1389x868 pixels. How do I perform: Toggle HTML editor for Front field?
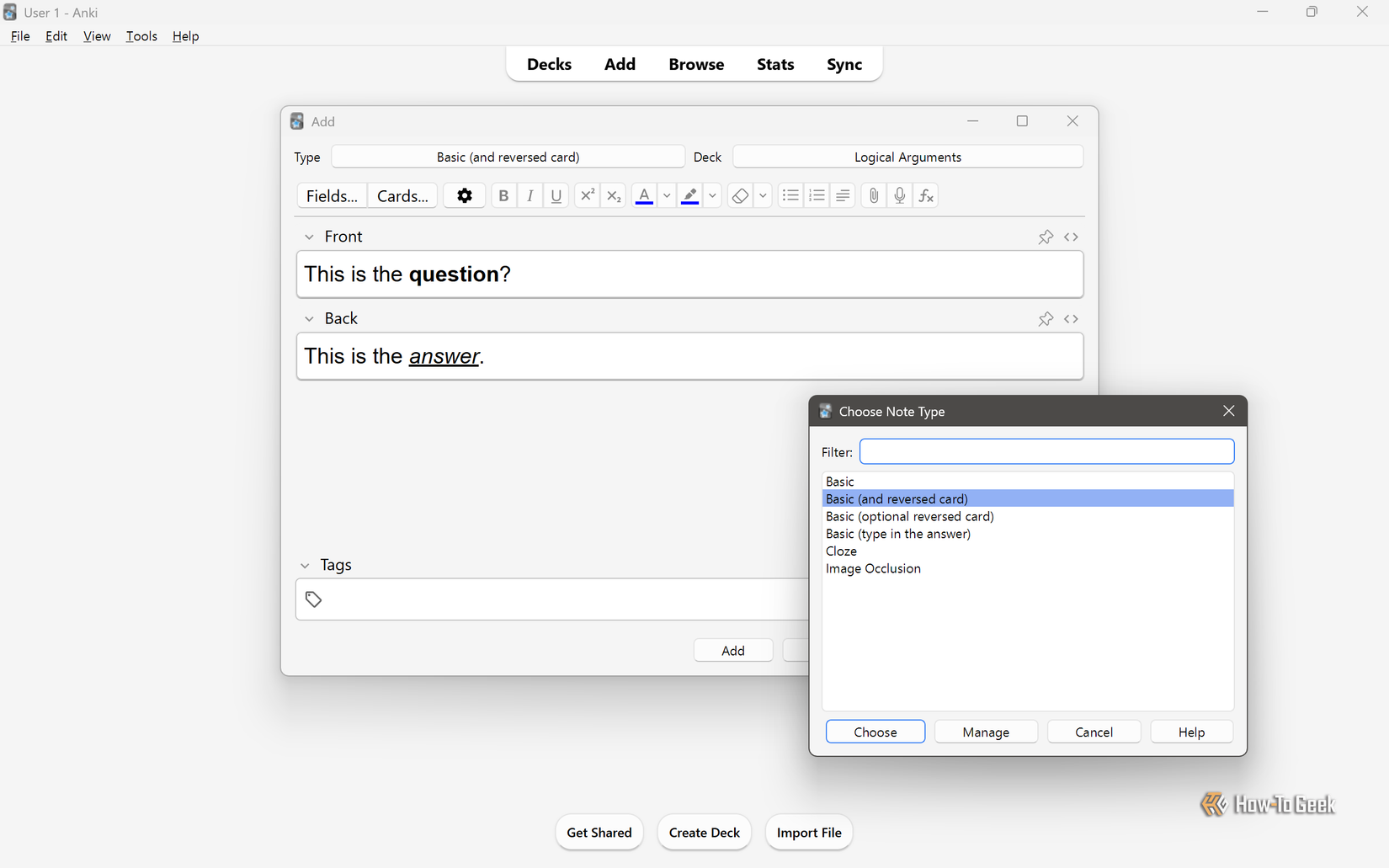click(1071, 237)
